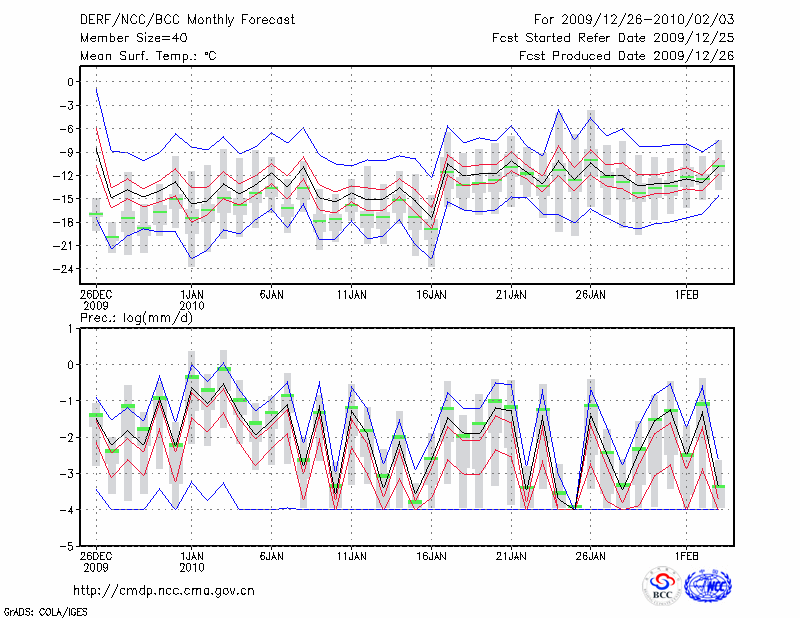Click the 26DEC 2009 label under temperature chart
The image size is (800, 618).
(x=96, y=300)
